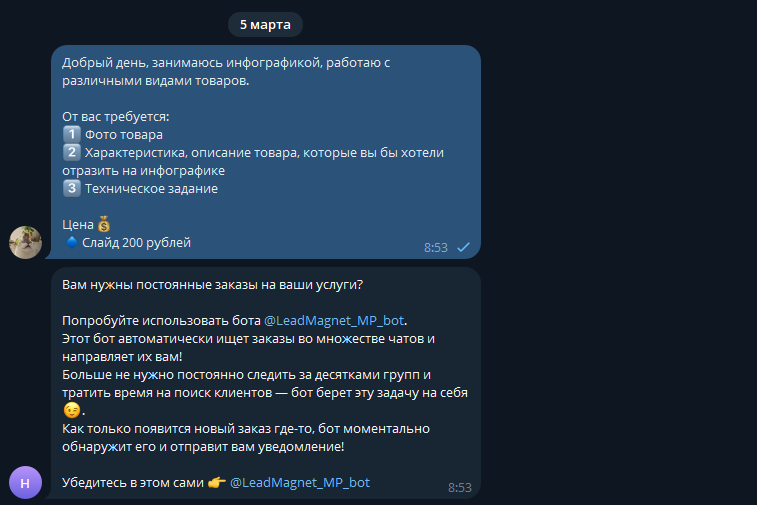Click the keycap 3 emoji before "Техническое задание"
This screenshot has height=505, width=757.
coord(71,188)
